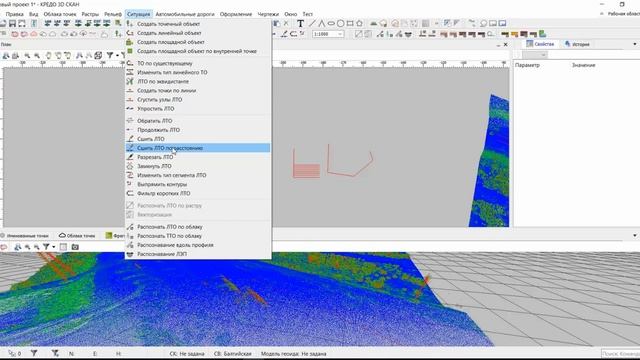Expand the arrow at right of Properties panel tabs
The width and height of the screenshot is (640, 360).
coord(635,44)
